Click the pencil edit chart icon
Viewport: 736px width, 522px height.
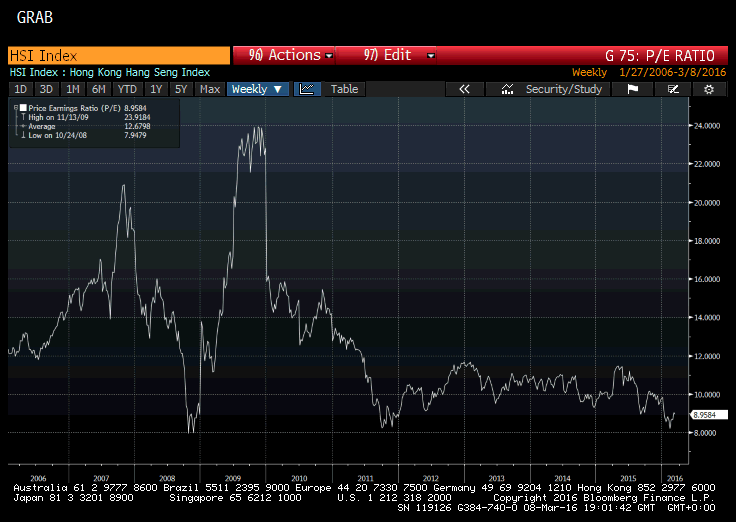click(x=673, y=89)
